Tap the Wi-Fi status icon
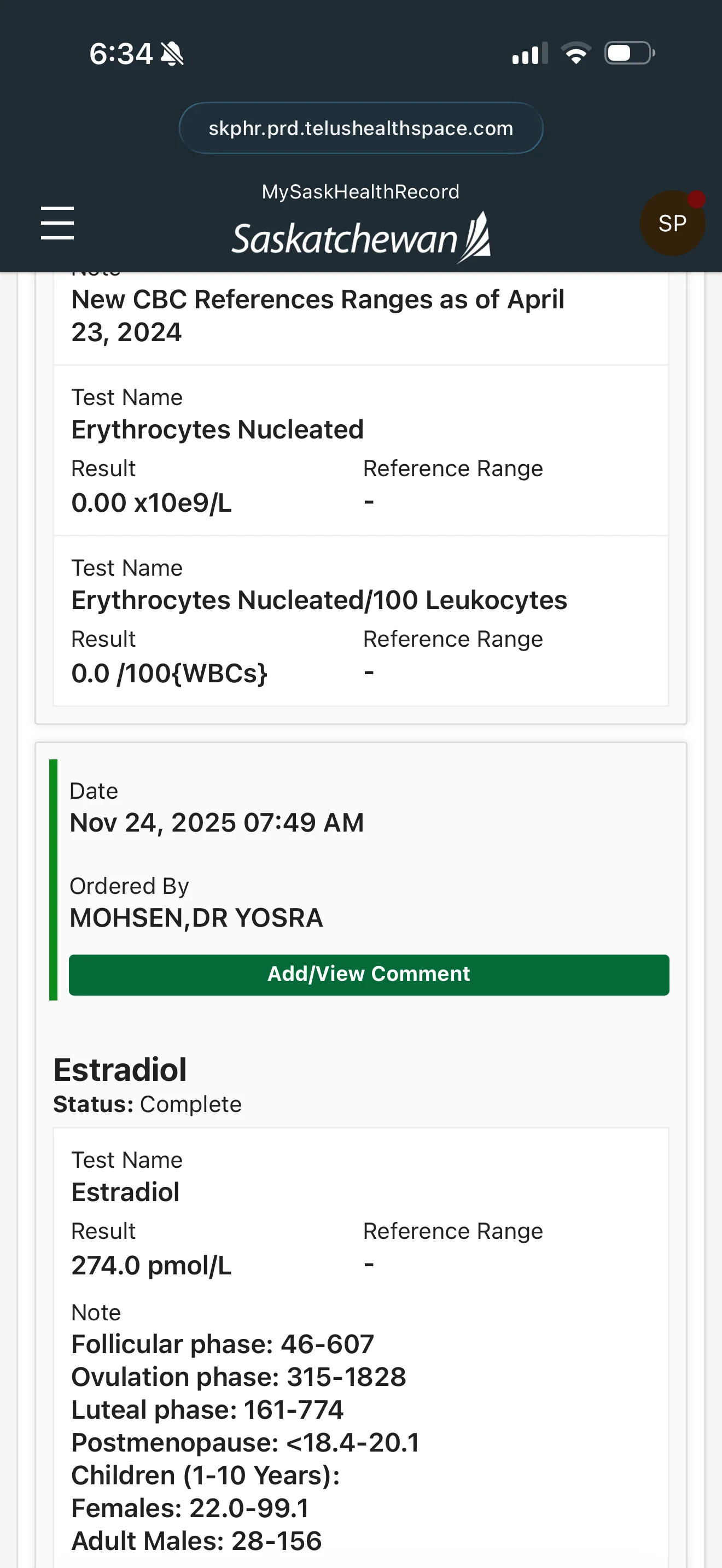The width and height of the screenshot is (722, 1568). [576, 53]
